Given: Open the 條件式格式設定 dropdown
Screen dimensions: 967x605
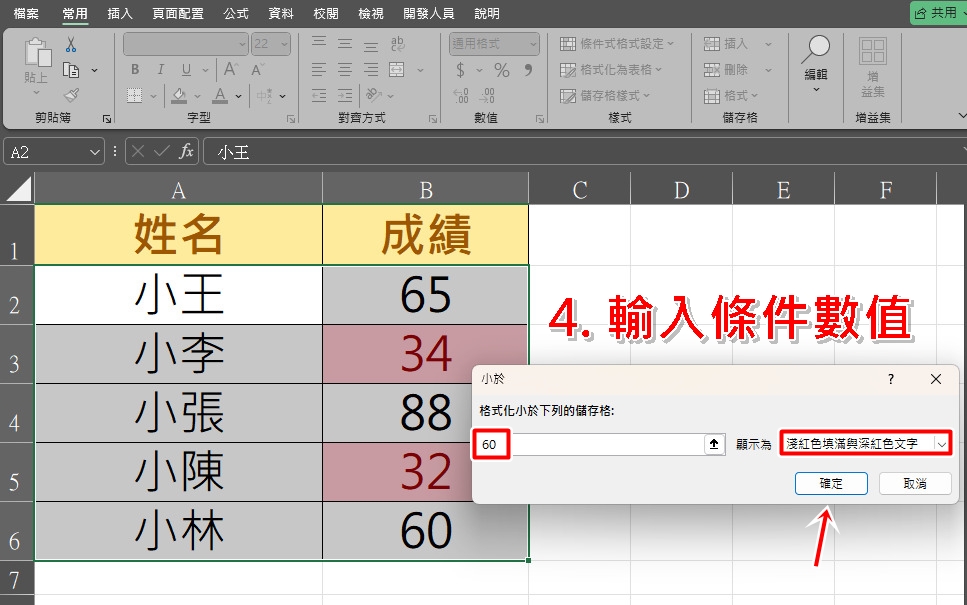Looking at the screenshot, I should click(617, 44).
